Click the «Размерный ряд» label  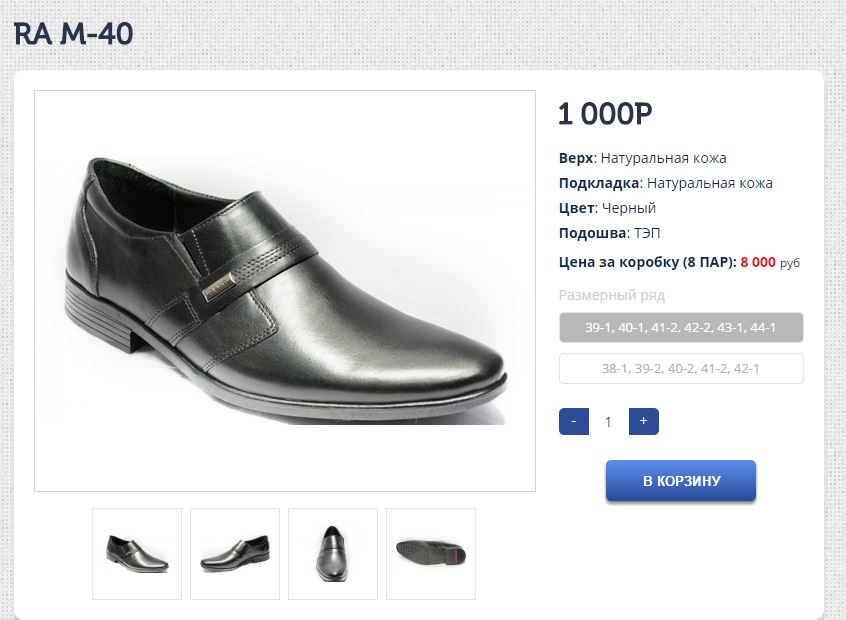(x=611, y=295)
